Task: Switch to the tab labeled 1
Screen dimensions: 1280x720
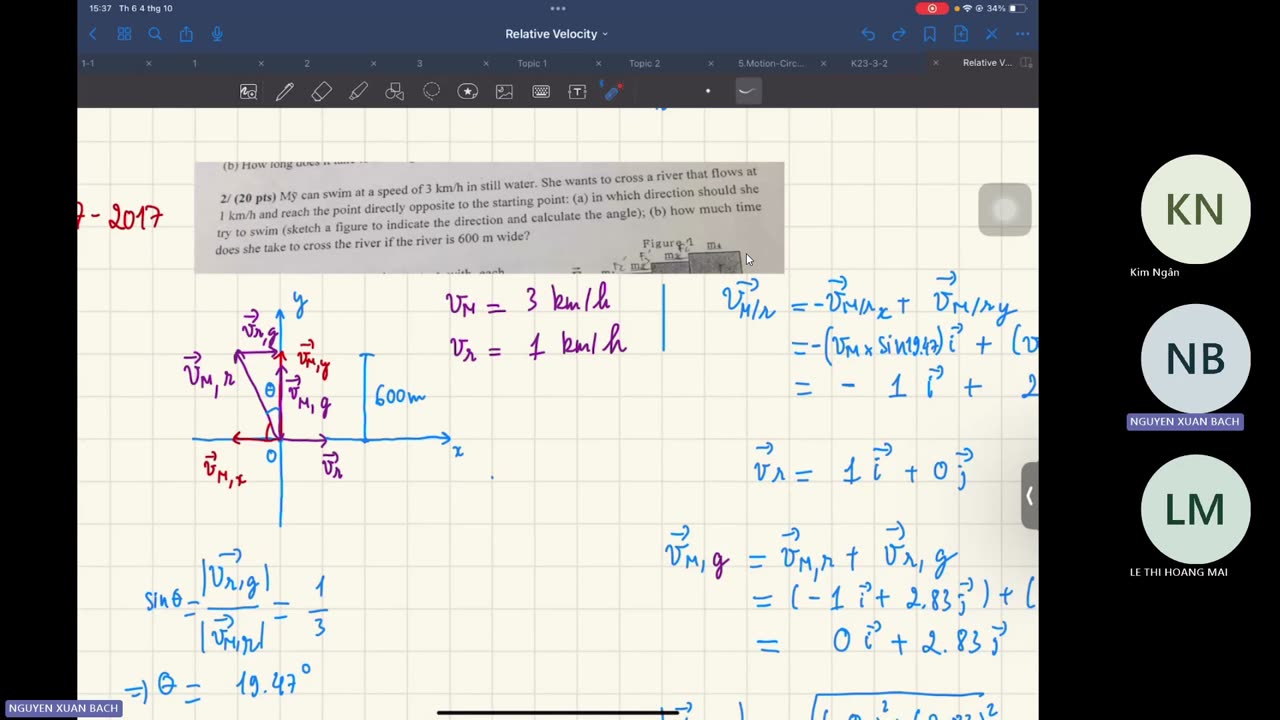Action: 195,63
